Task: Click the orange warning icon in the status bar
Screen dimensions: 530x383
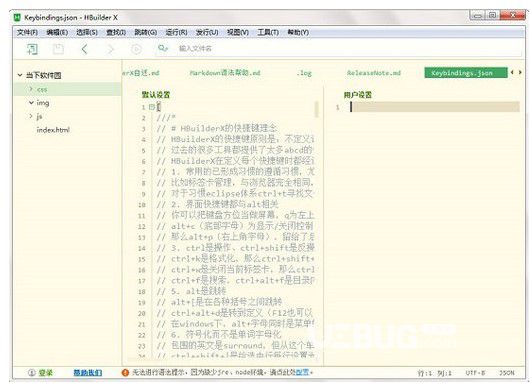Action: click(125, 373)
